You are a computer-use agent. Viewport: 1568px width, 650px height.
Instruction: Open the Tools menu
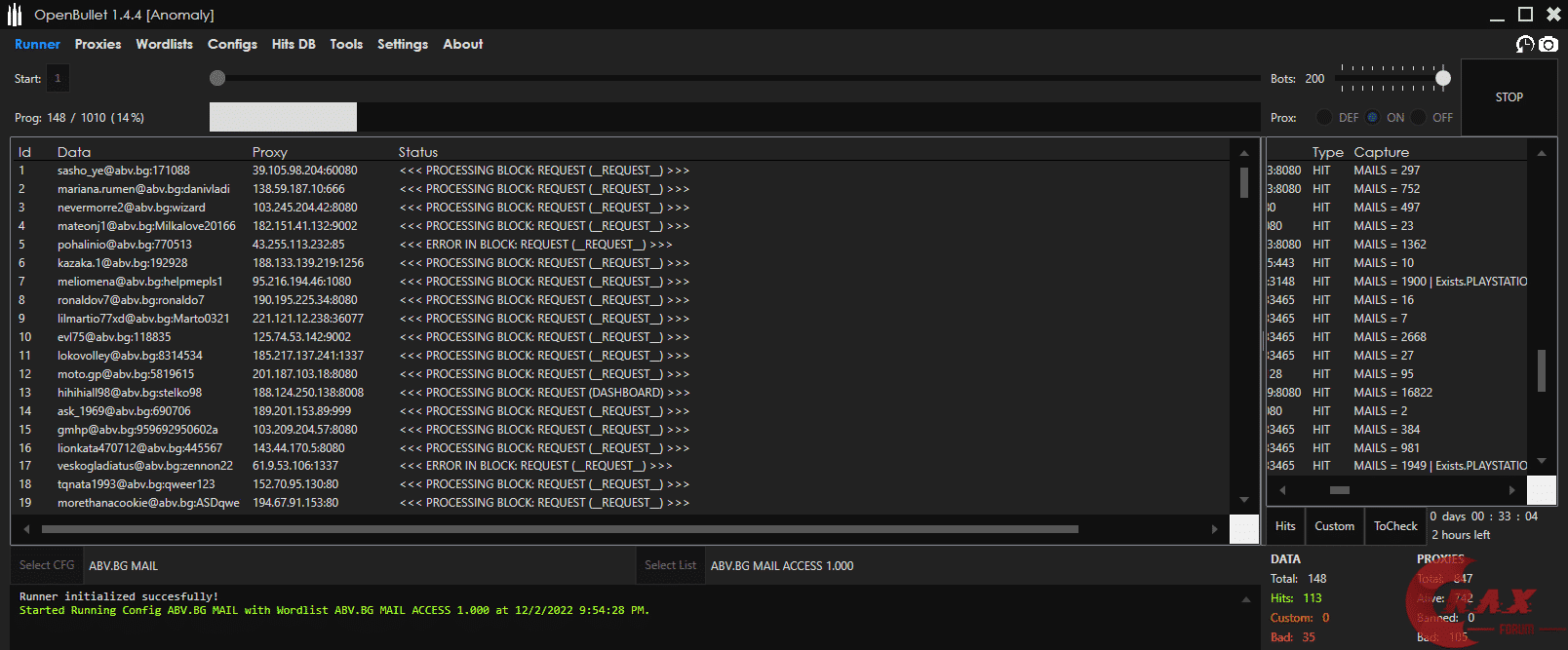click(346, 44)
